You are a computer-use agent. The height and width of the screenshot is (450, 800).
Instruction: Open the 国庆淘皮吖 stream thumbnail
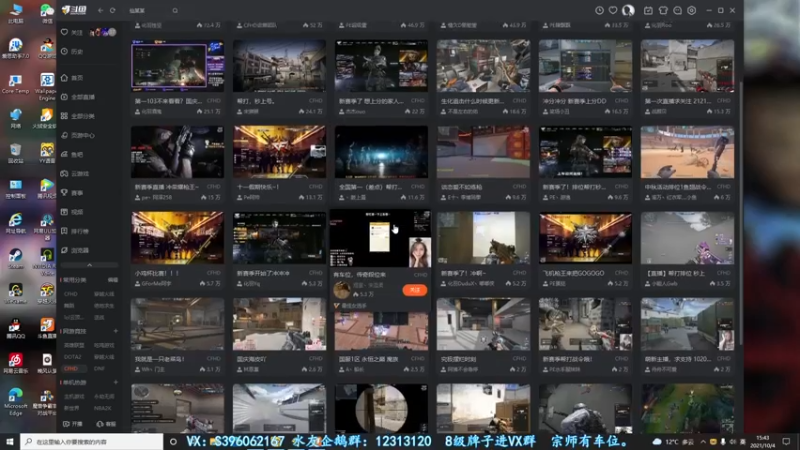pyautogui.click(x=279, y=324)
